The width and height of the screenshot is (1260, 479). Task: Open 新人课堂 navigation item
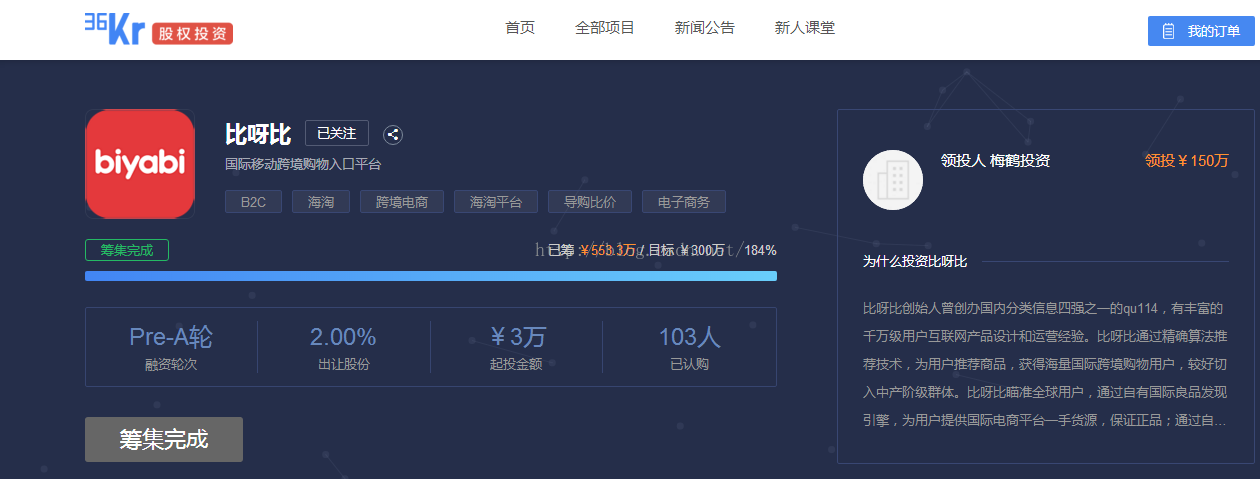(x=805, y=28)
